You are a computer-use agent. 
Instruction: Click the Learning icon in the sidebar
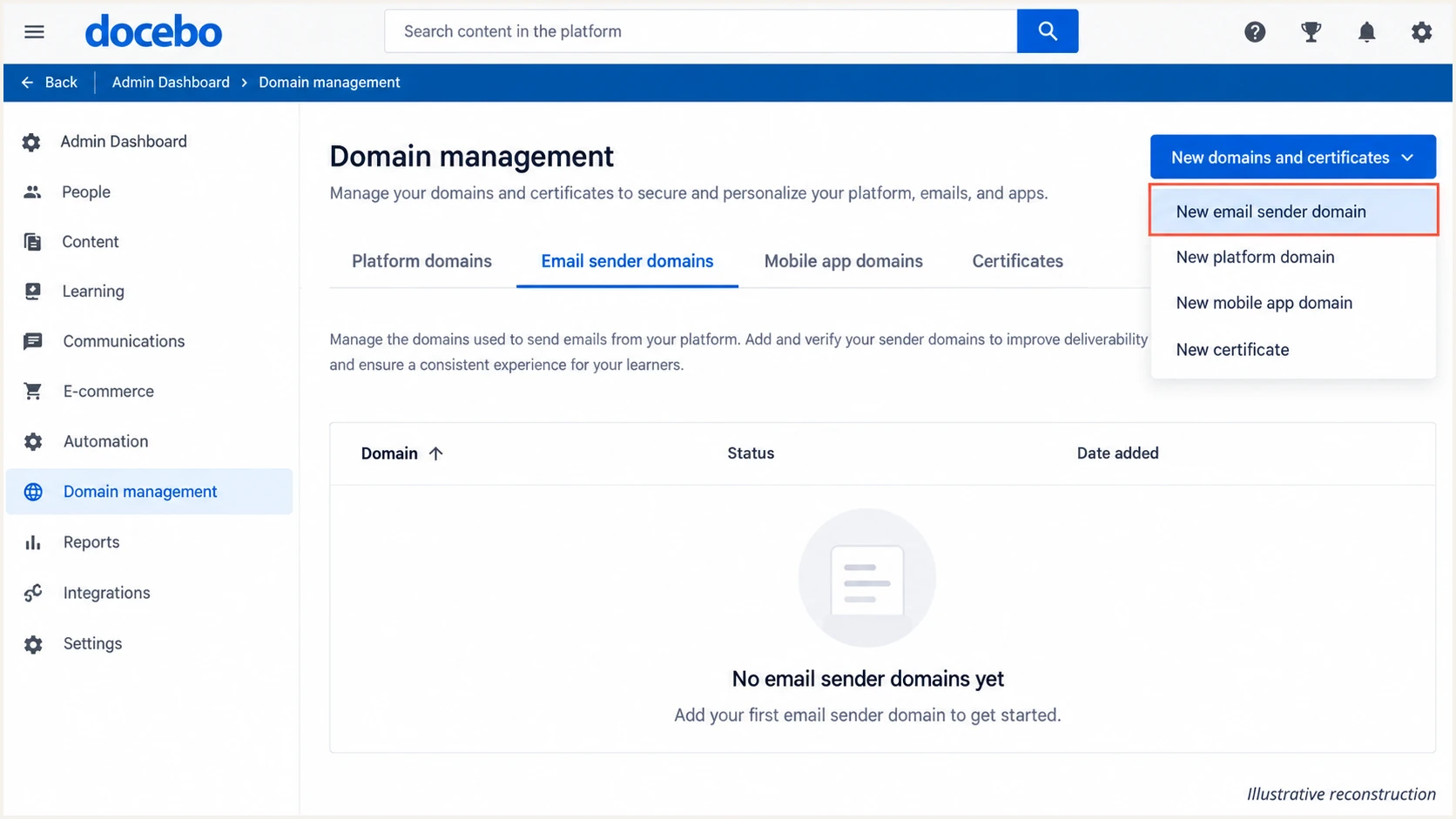click(x=32, y=292)
